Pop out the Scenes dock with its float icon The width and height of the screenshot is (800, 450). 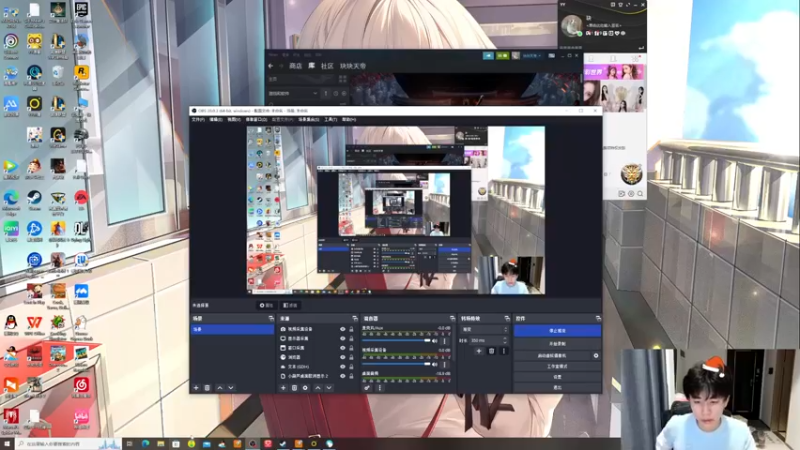coord(271,318)
